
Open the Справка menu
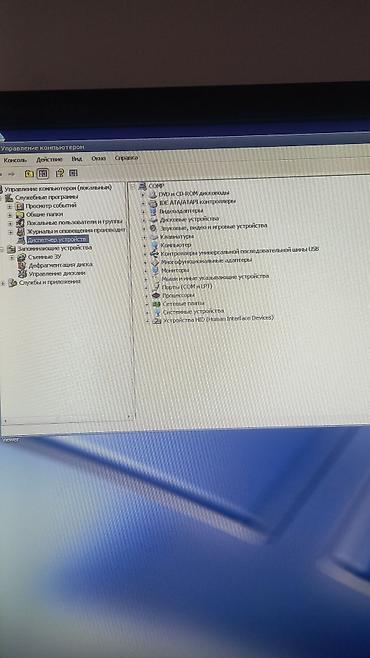click(126, 158)
